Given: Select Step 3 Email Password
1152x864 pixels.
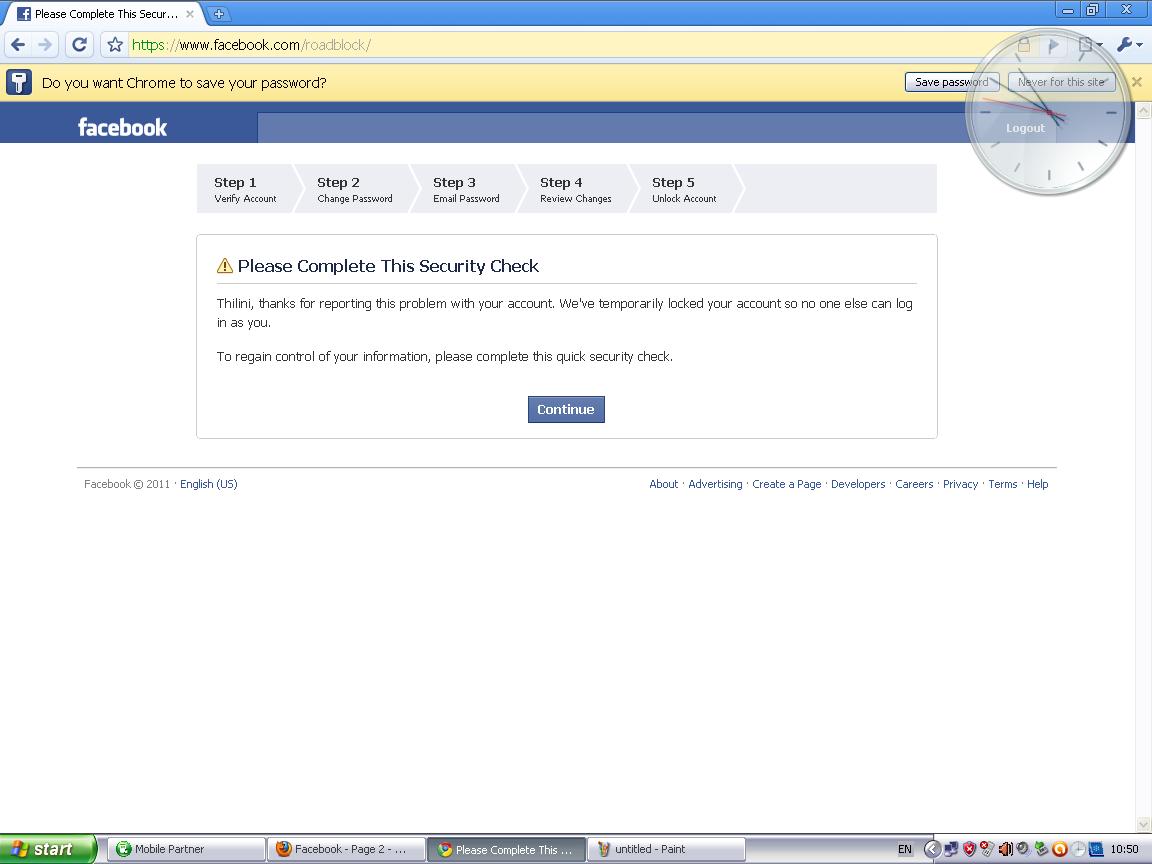Looking at the screenshot, I should pos(466,189).
